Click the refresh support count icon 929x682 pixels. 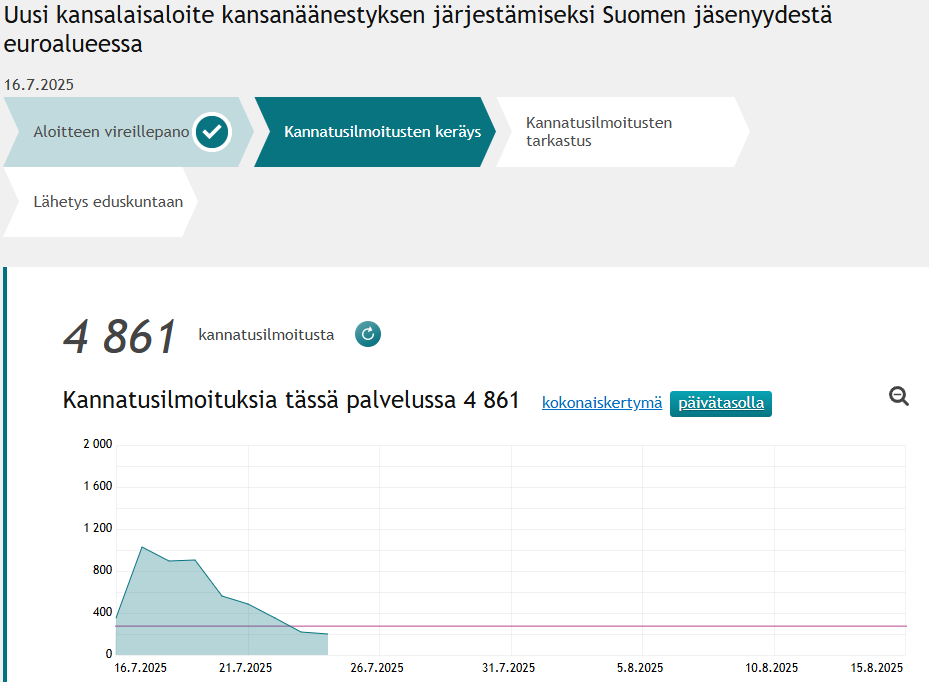[x=367, y=334]
